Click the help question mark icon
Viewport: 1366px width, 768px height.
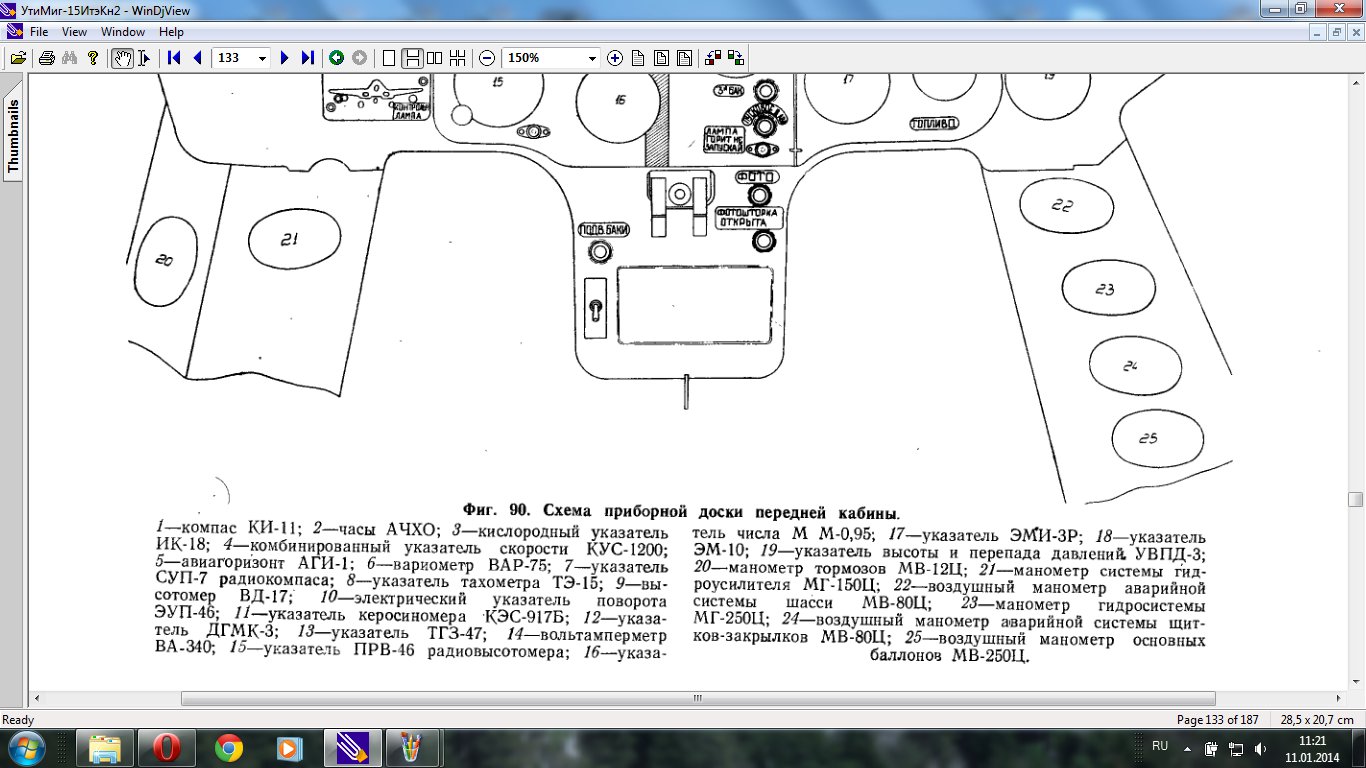[x=93, y=58]
